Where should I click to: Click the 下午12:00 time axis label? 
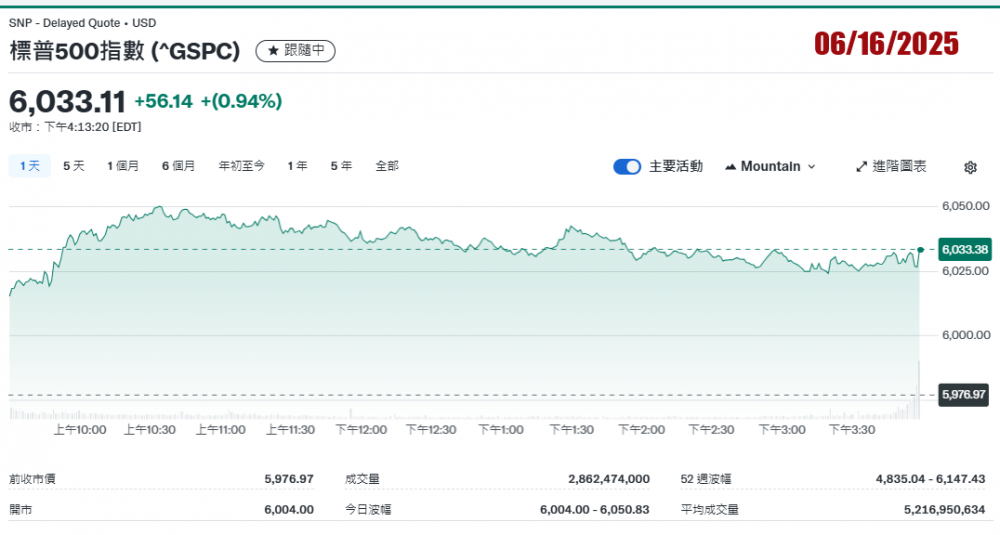pos(360,429)
